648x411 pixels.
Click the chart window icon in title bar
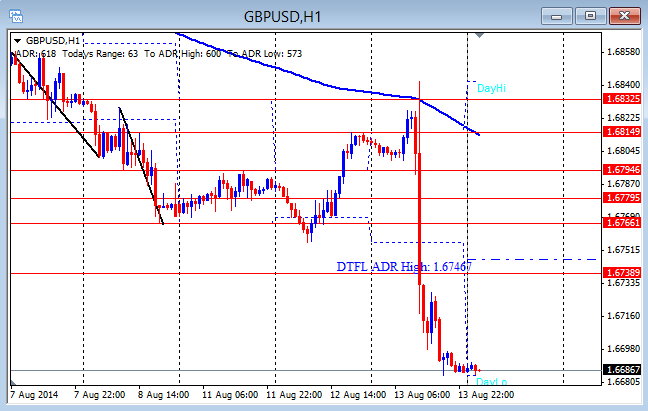16,17
